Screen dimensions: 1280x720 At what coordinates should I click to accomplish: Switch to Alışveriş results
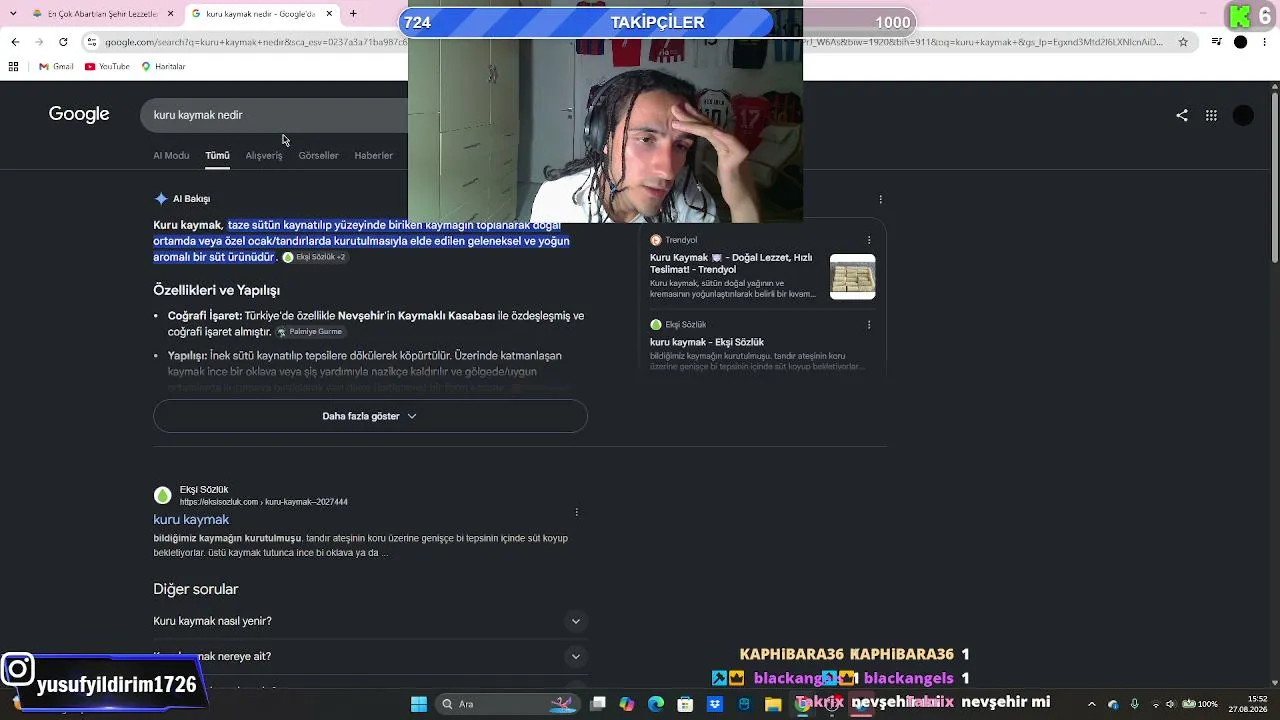tap(264, 155)
